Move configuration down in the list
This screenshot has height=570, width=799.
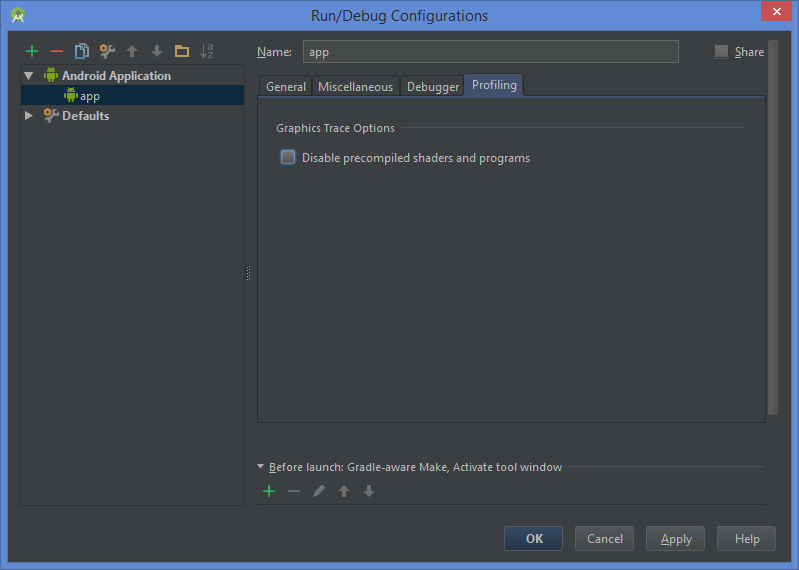pos(157,51)
